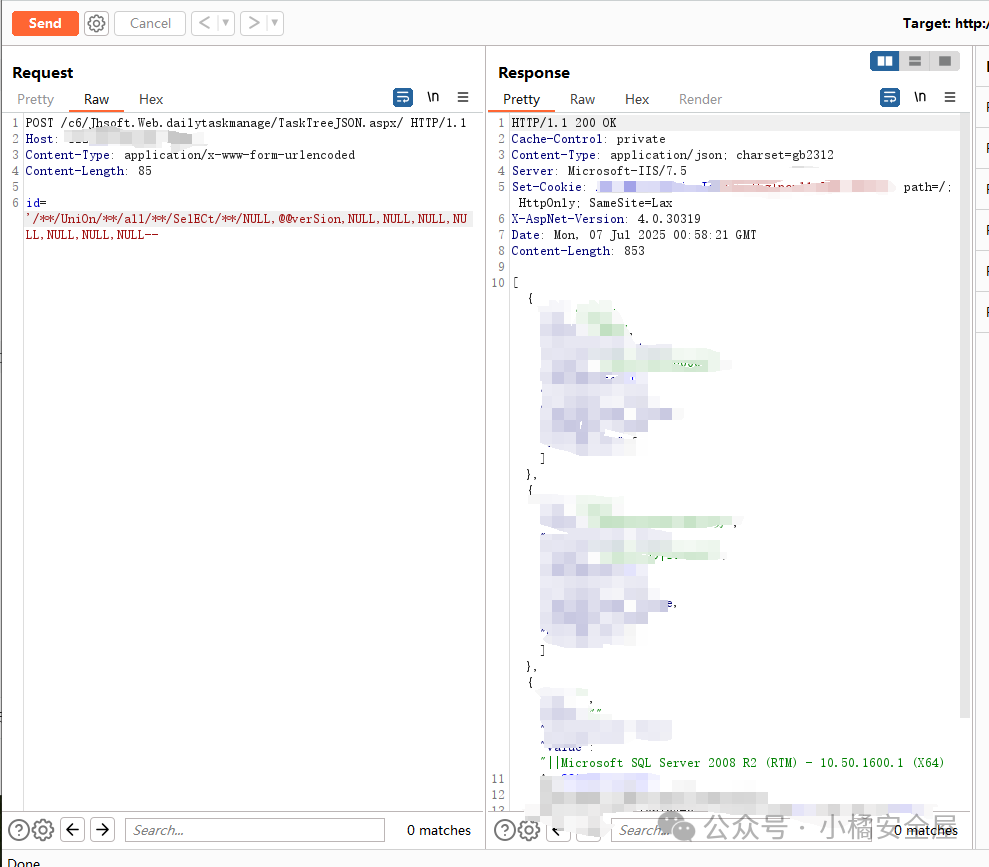The width and height of the screenshot is (989, 867).
Task: Switch Request view to Hex tab
Action: (x=151, y=99)
